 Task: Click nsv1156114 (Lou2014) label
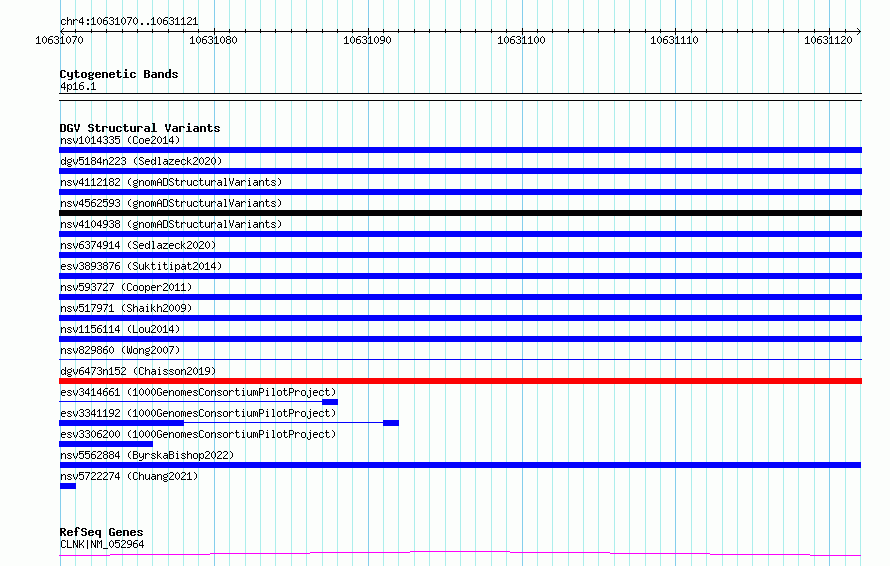point(120,329)
